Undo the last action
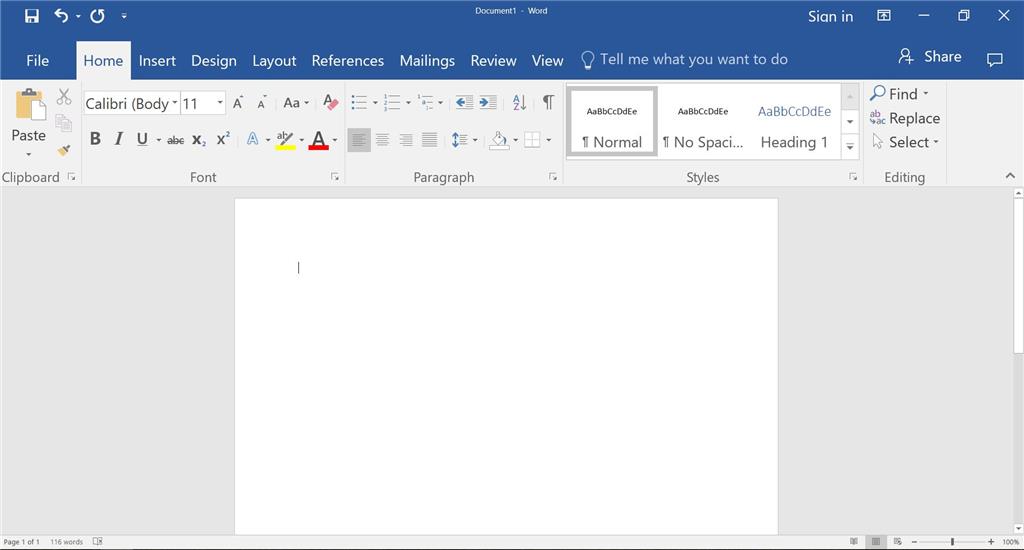This screenshot has width=1024, height=550. (61, 16)
